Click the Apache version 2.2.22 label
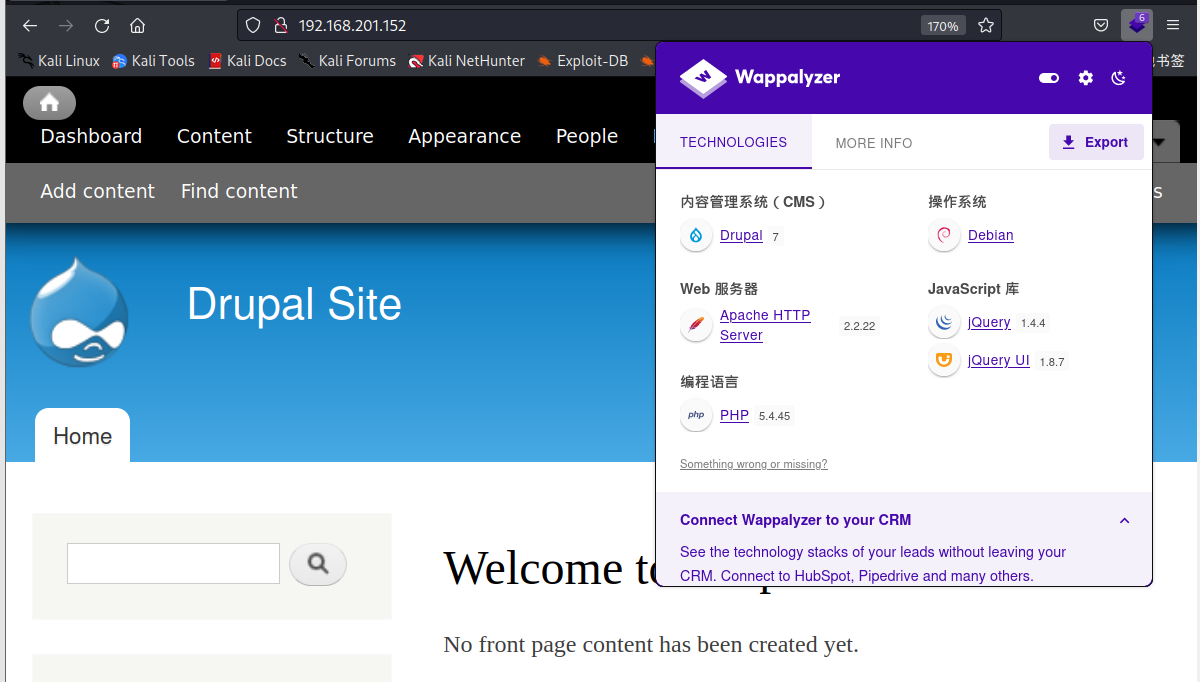The image size is (1200, 682). 859,326
